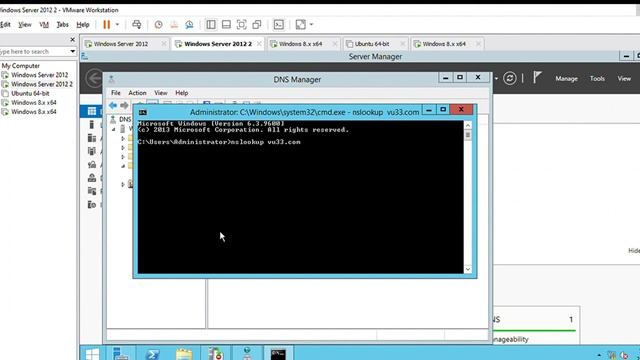Click the Server Manager back arrow
The image size is (640, 360).
pos(94,78)
